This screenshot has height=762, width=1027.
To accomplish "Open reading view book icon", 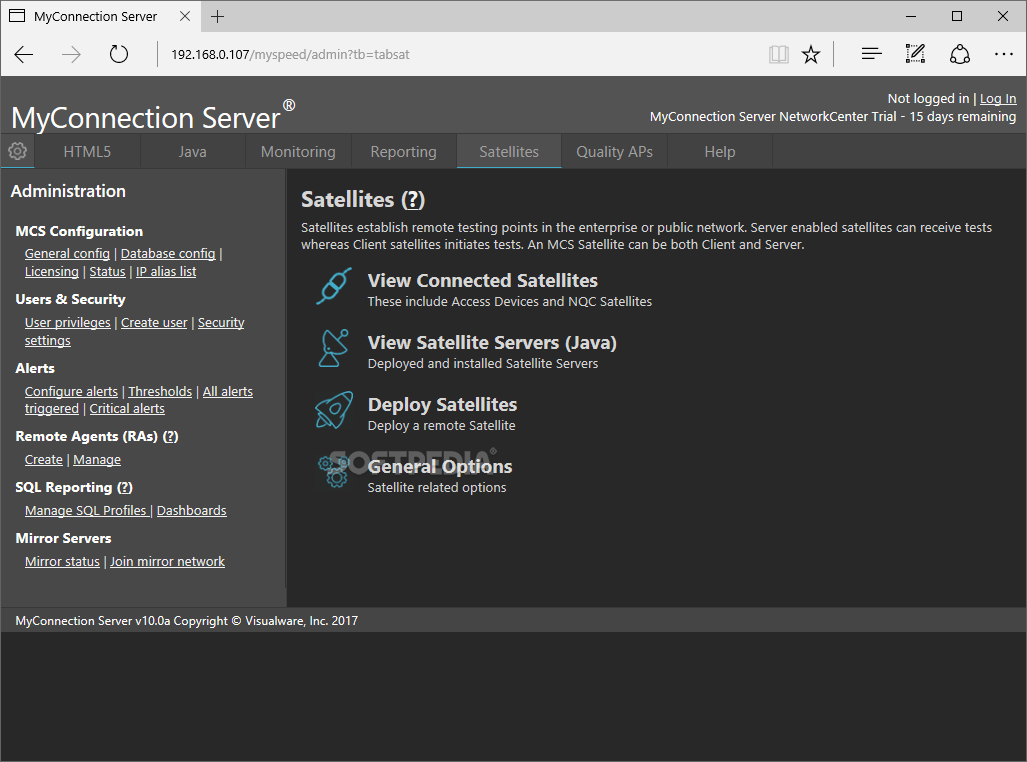I will coord(778,54).
